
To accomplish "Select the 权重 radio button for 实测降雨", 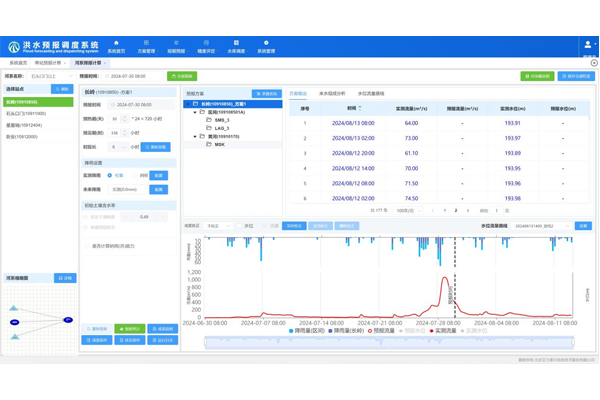I will pyautogui.click(x=110, y=175).
